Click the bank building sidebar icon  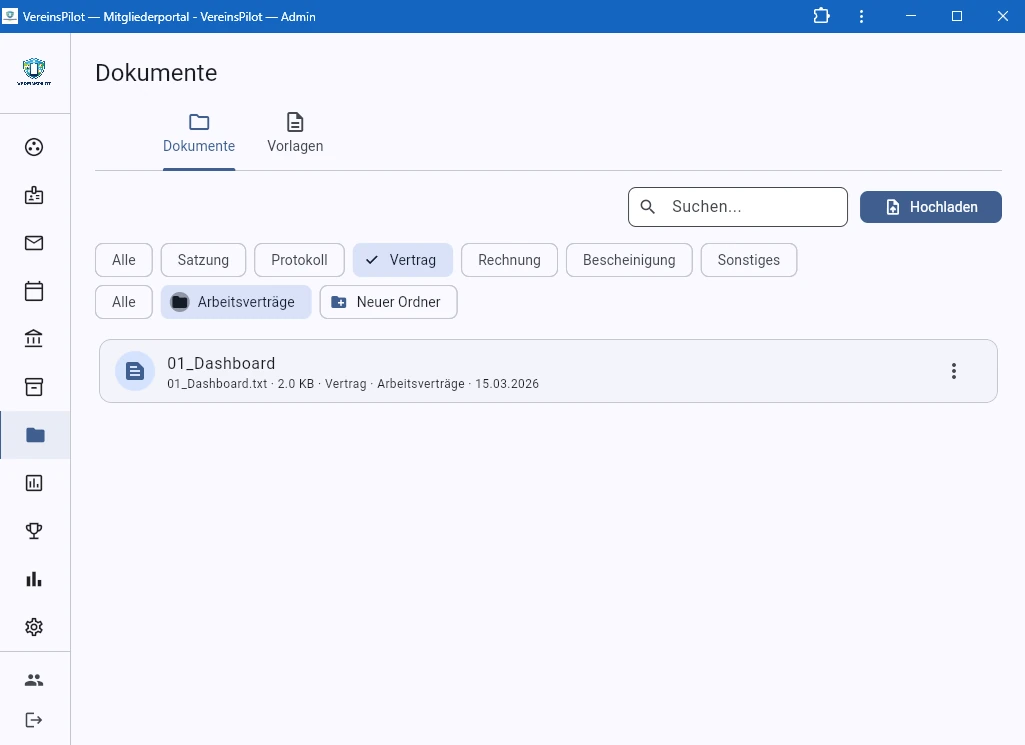pyautogui.click(x=34, y=339)
